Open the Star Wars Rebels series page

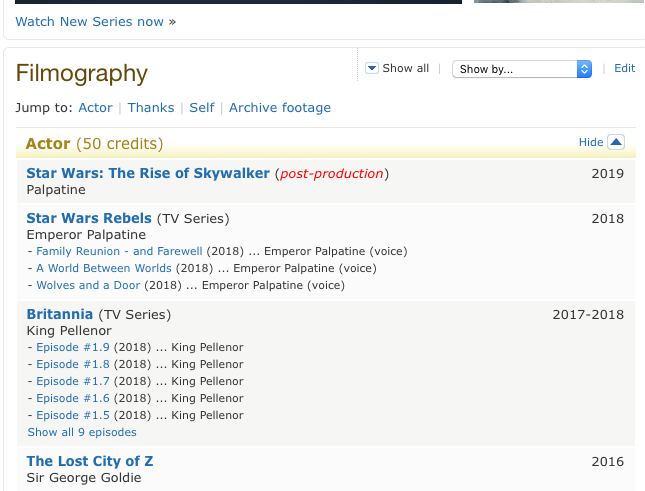point(89,218)
